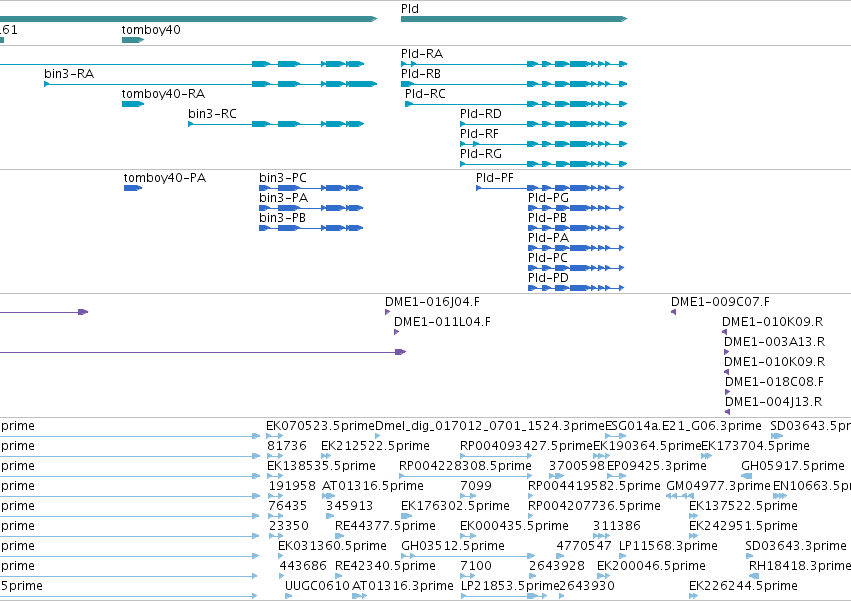Select the 345913 EST label
This screenshot has width=851, height=601.
350,506
